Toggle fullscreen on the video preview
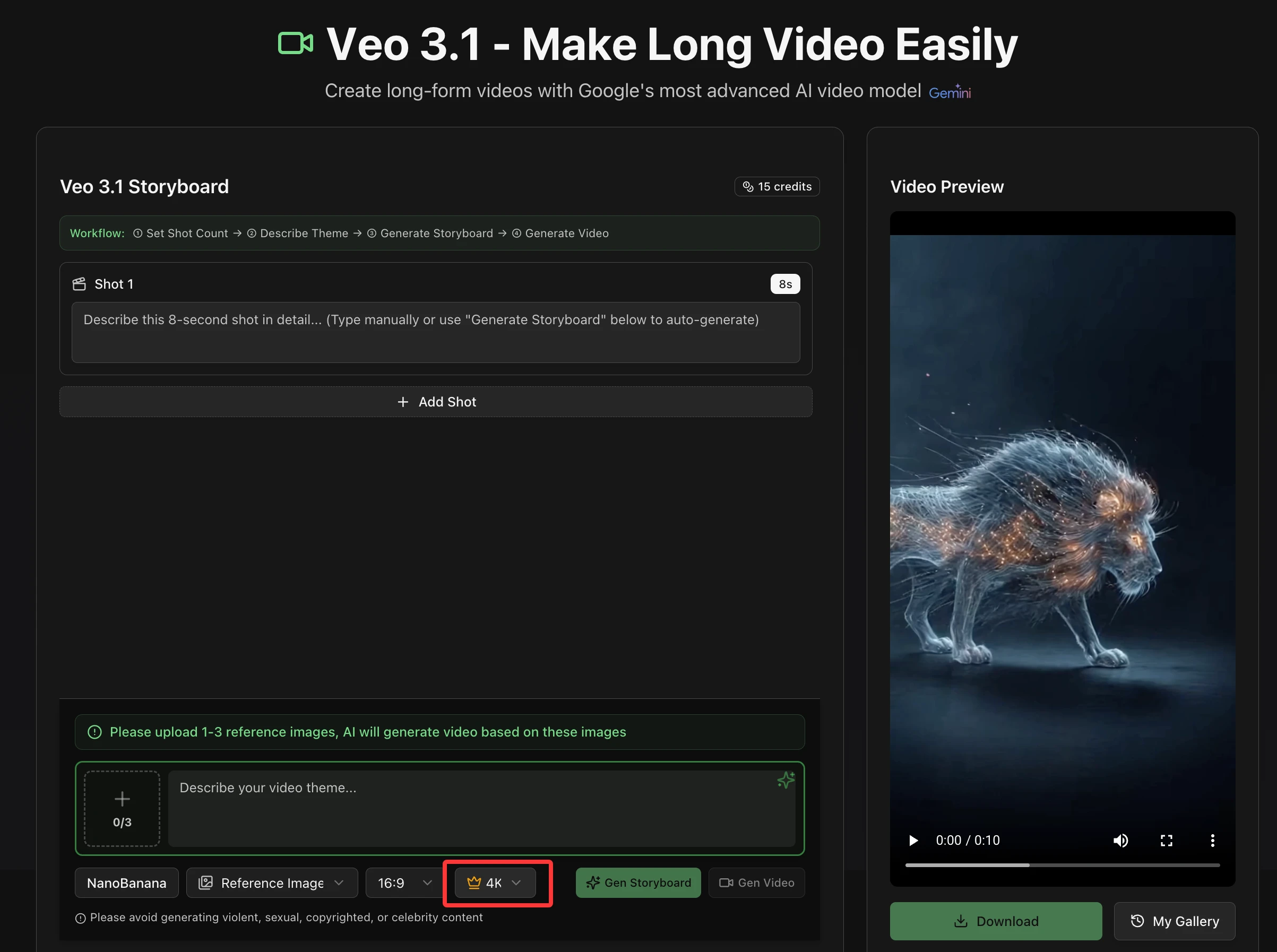Image resolution: width=1277 pixels, height=952 pixels. 1167,840
